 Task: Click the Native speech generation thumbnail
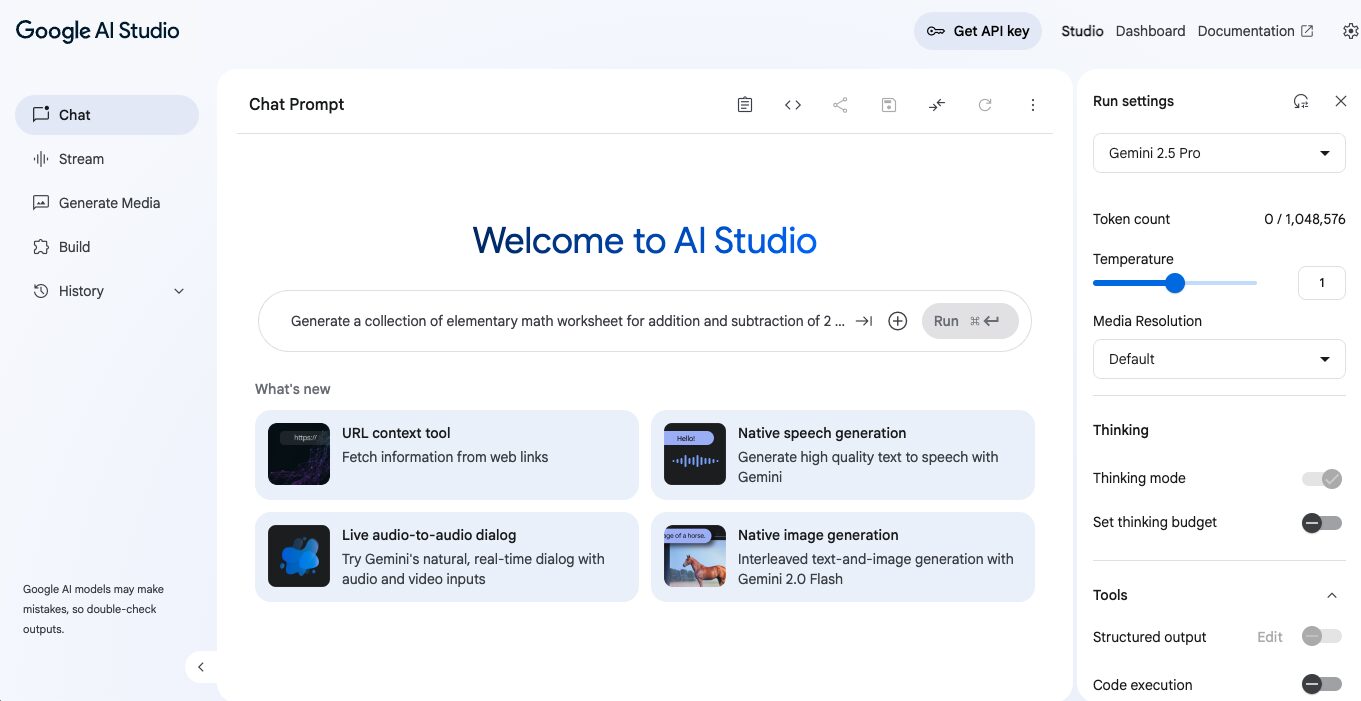point(695,454)
